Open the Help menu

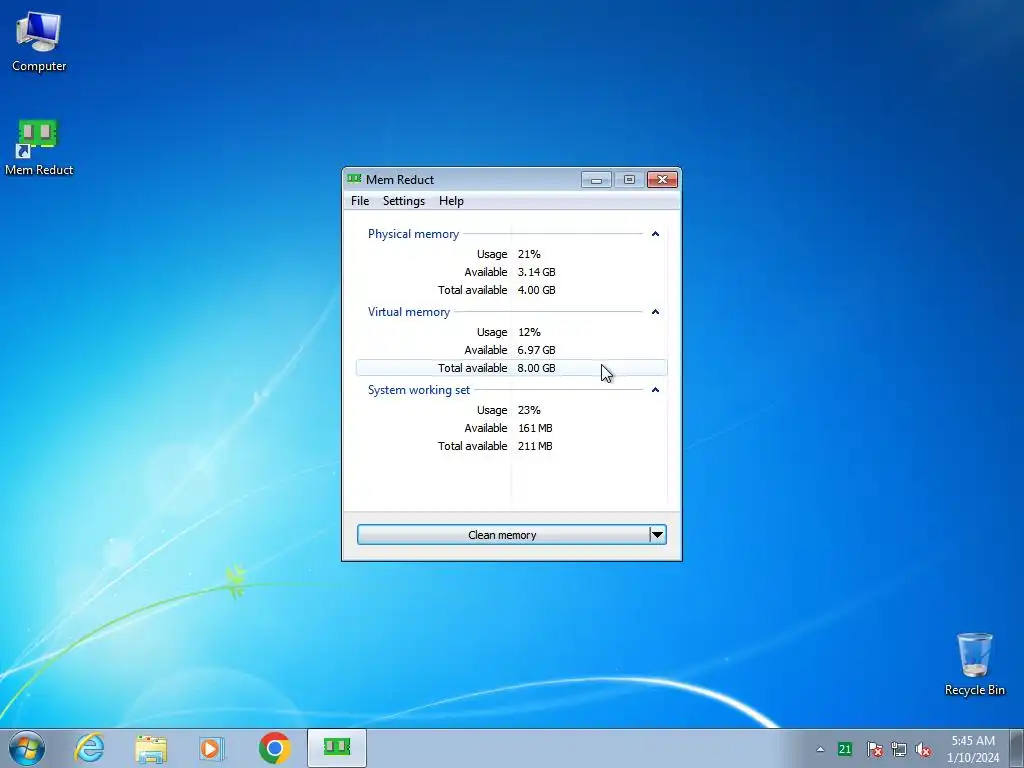click(x=451, y=201)
